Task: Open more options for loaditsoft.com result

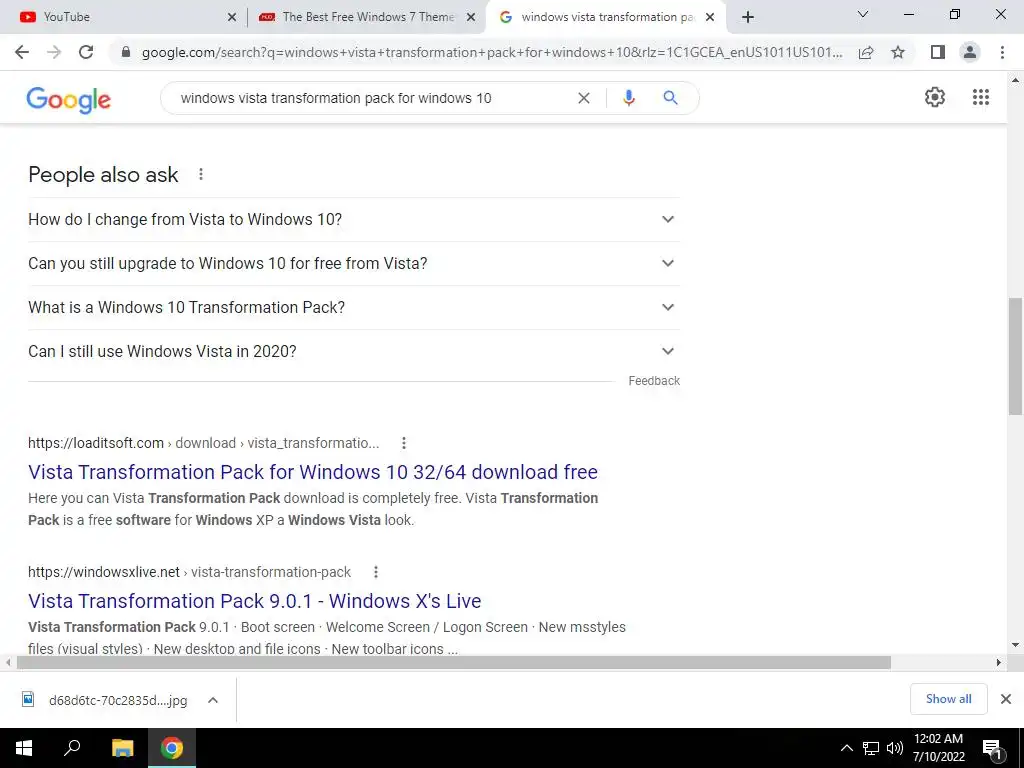Action: (404, 443)
